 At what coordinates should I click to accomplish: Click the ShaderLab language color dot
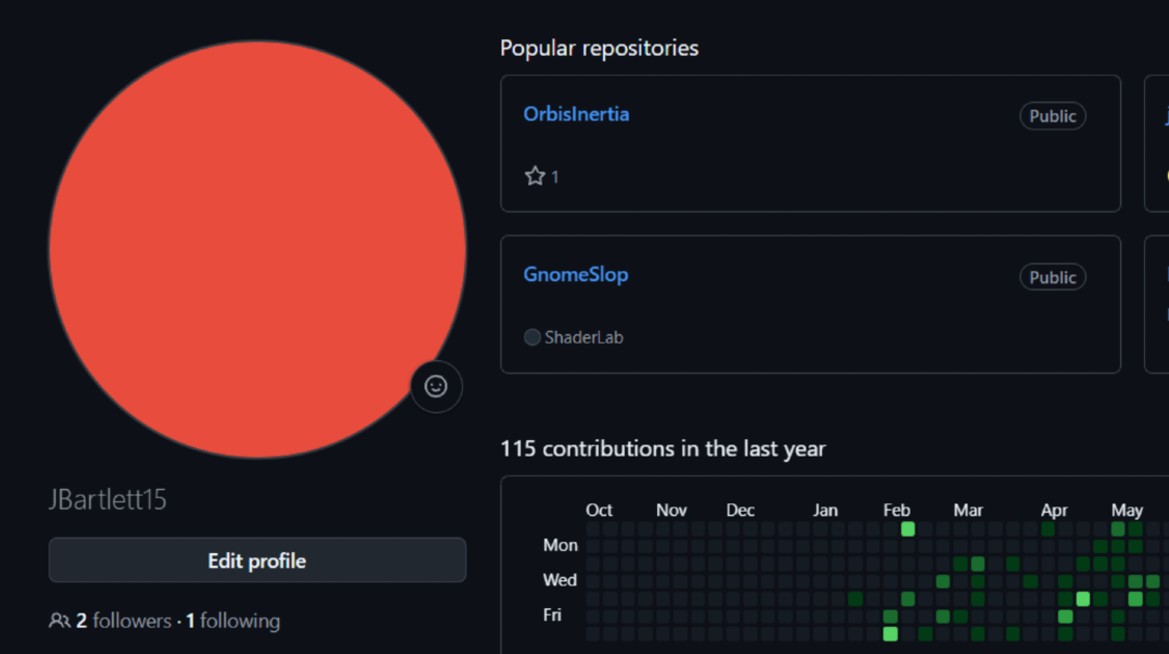pos(532,338)
